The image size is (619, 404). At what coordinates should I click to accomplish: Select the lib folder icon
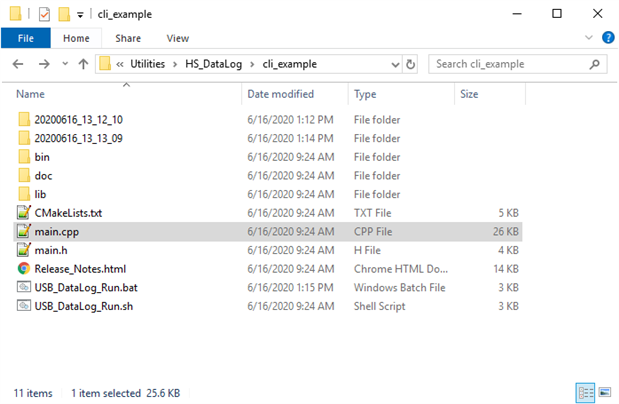[24, 194]
